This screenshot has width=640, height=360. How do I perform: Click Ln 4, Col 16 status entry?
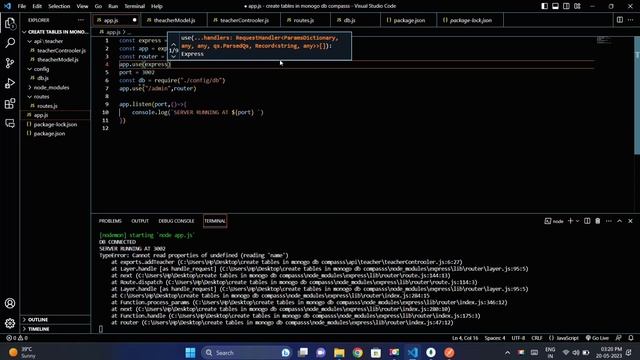pyautogui.click(x=465, y=338)
